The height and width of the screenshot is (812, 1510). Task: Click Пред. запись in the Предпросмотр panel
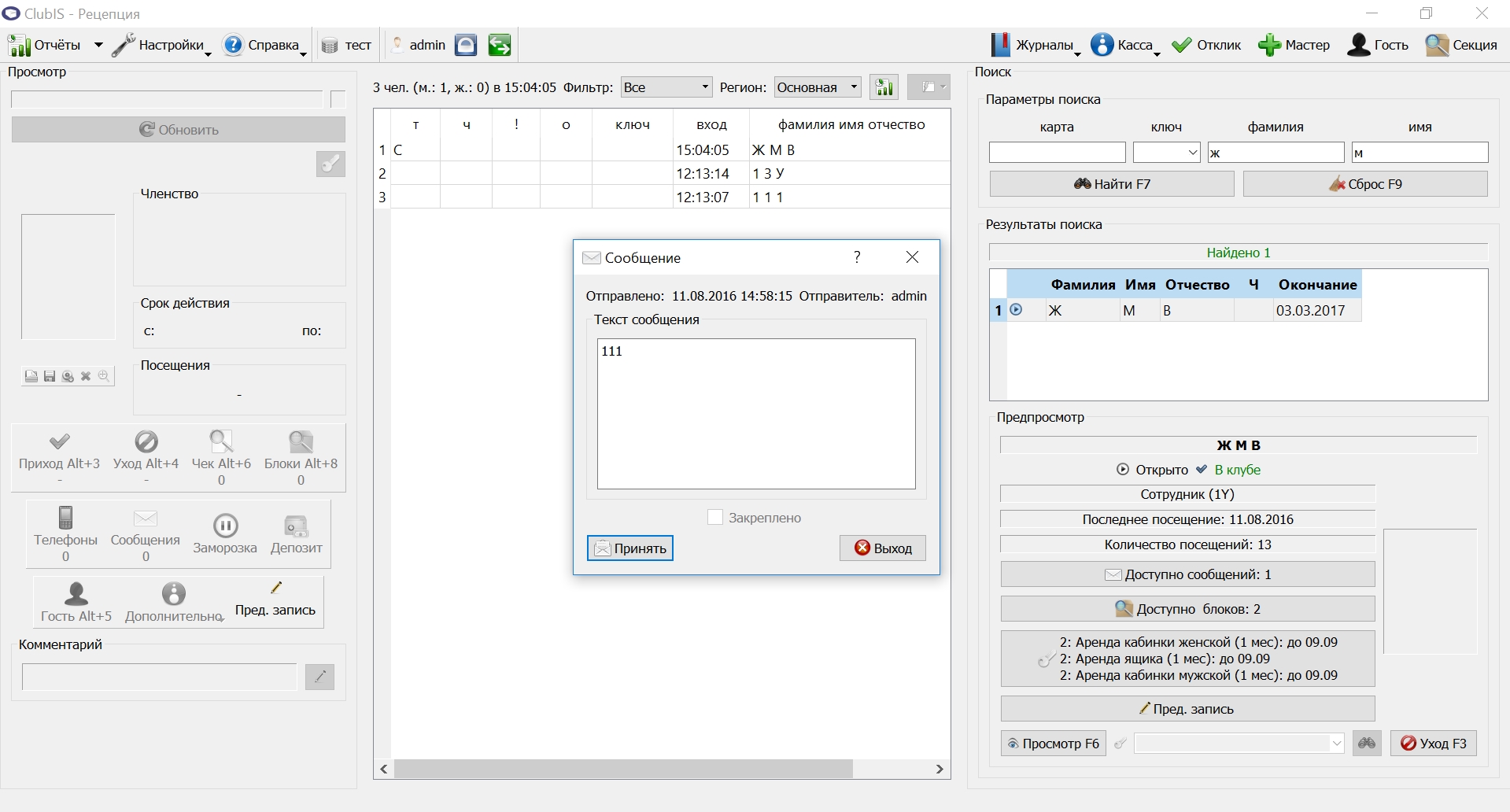click(x=1188, y=709)
